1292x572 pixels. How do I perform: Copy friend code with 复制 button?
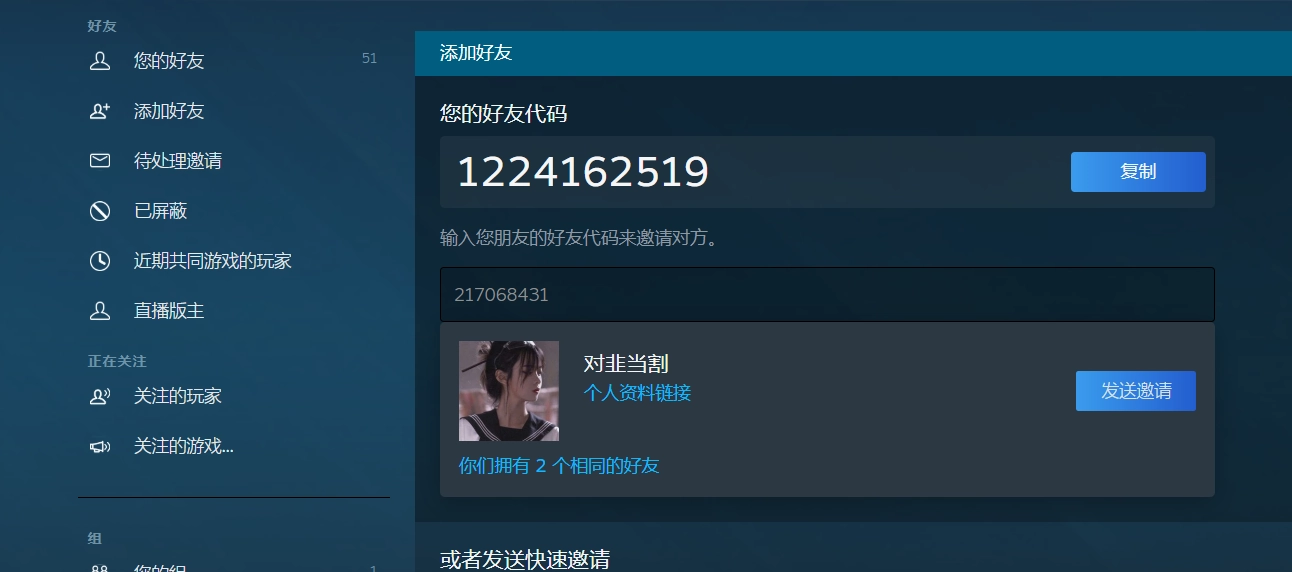click(1138, 172)
